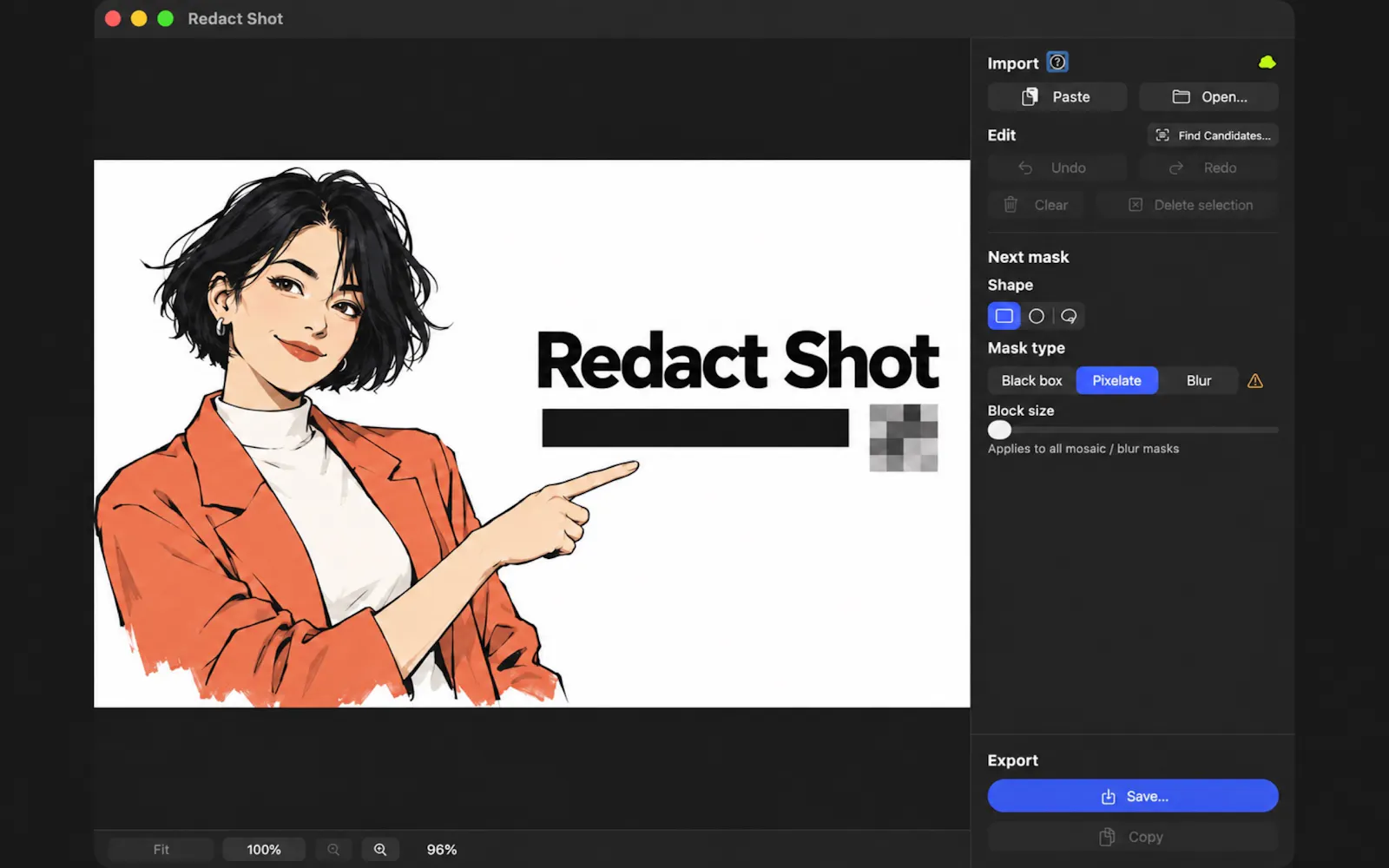Select the lasso freeform mask shape

1069,316
